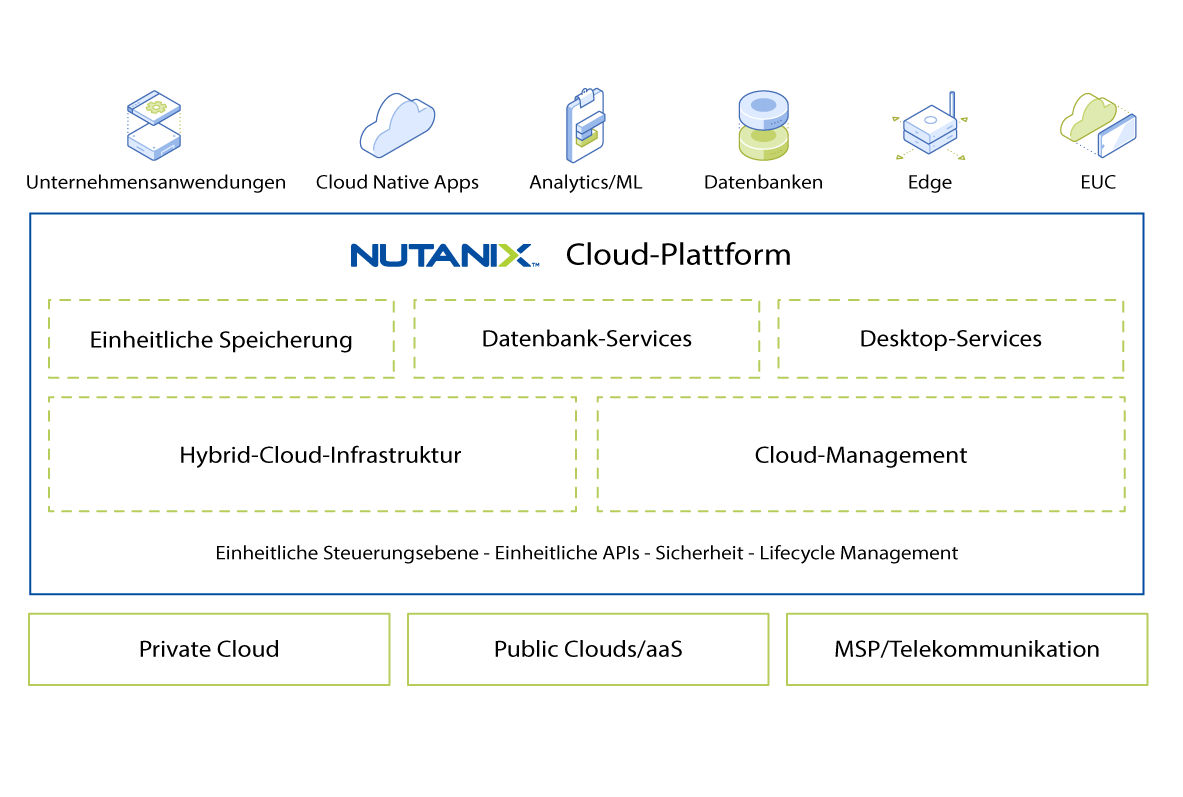This screenshot has width=1183, height=797.
Task: Click the Unternehmensanwendungen text label
Action: pos(156,182)
